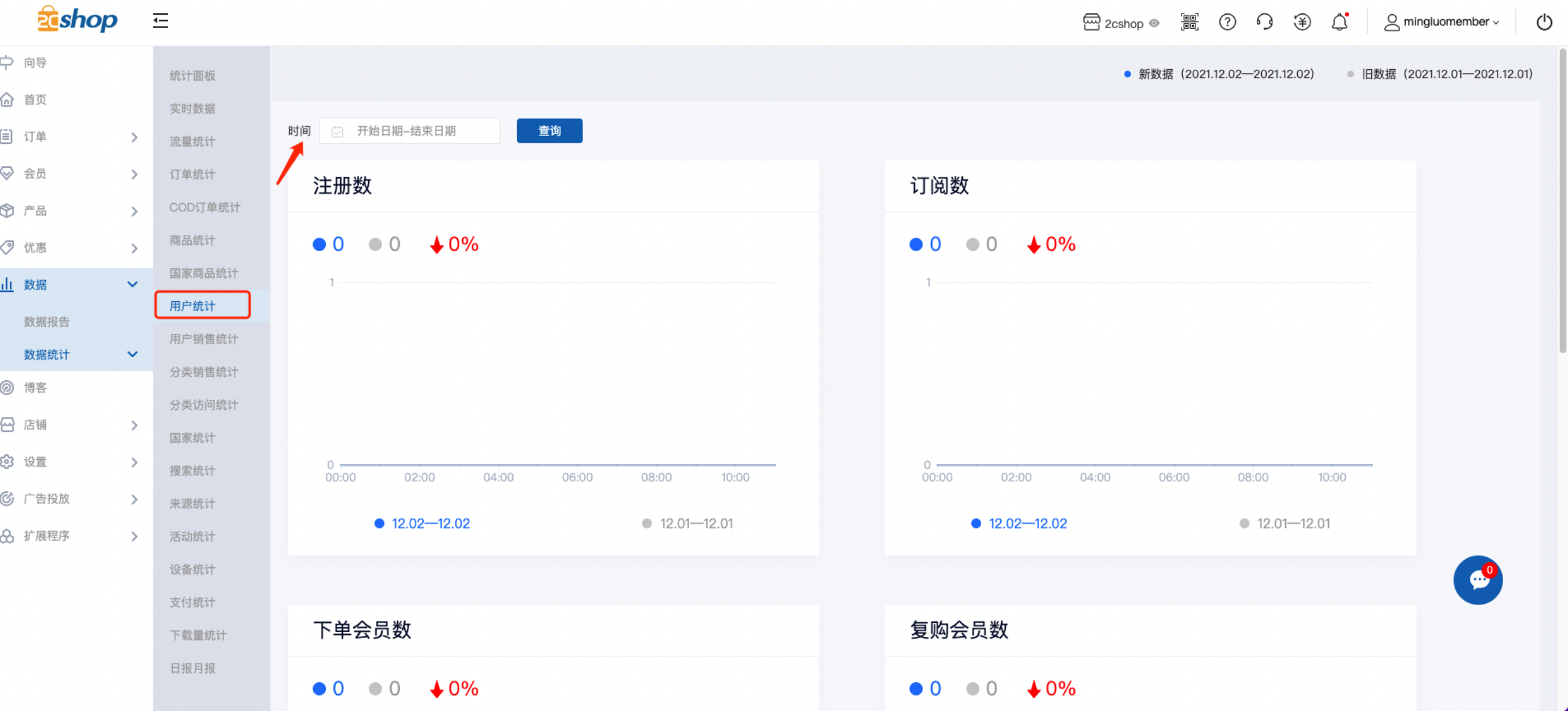Click the 首页 home icon
1568x711 pixels.
[7, 99]
